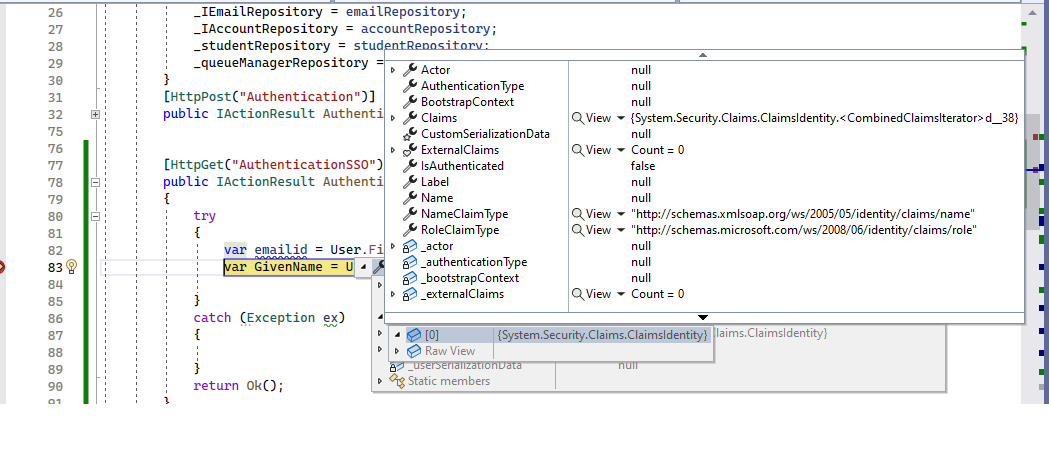Click the IsAuthenticated value false
Screen dimensions: 1049x460
tap(643, 166)
